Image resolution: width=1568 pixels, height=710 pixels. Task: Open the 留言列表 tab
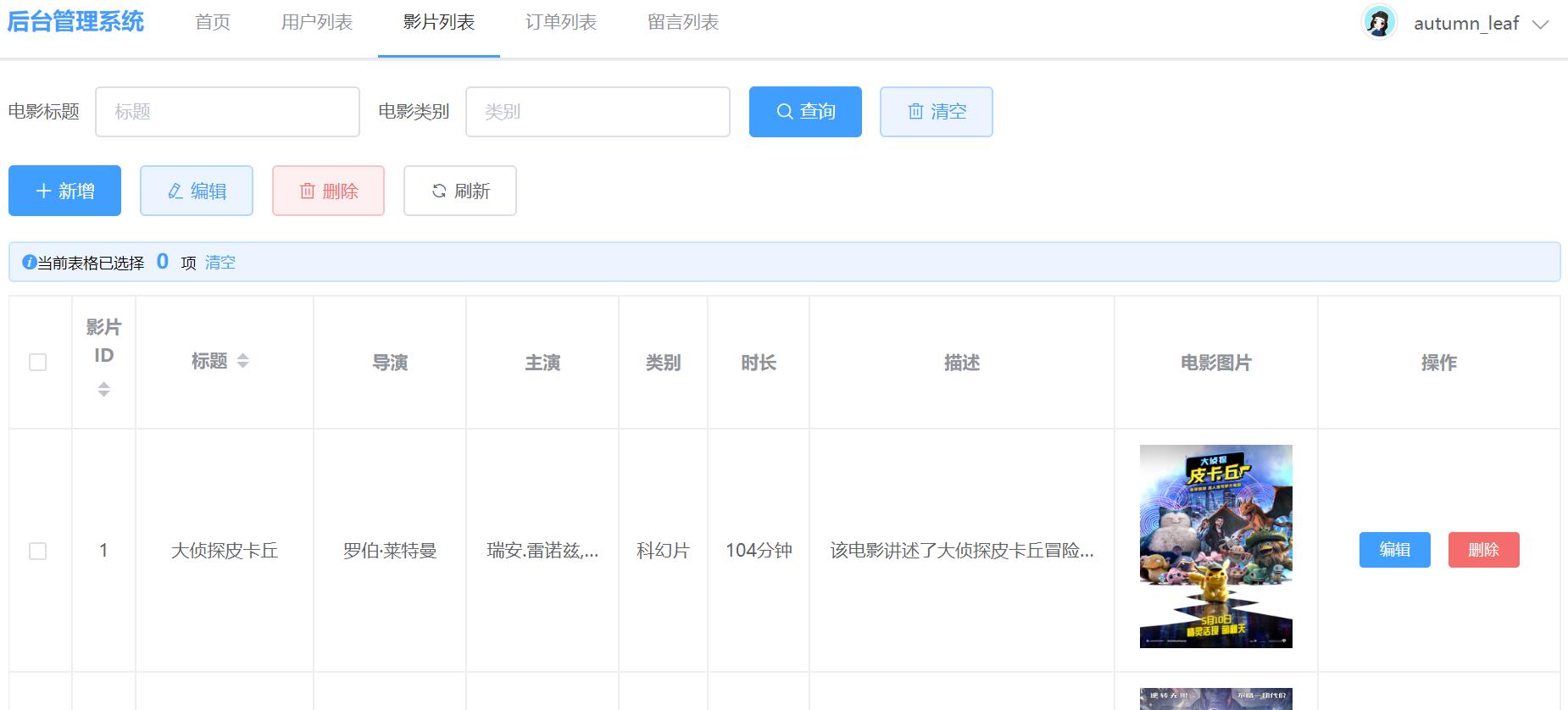coord(683,23)
